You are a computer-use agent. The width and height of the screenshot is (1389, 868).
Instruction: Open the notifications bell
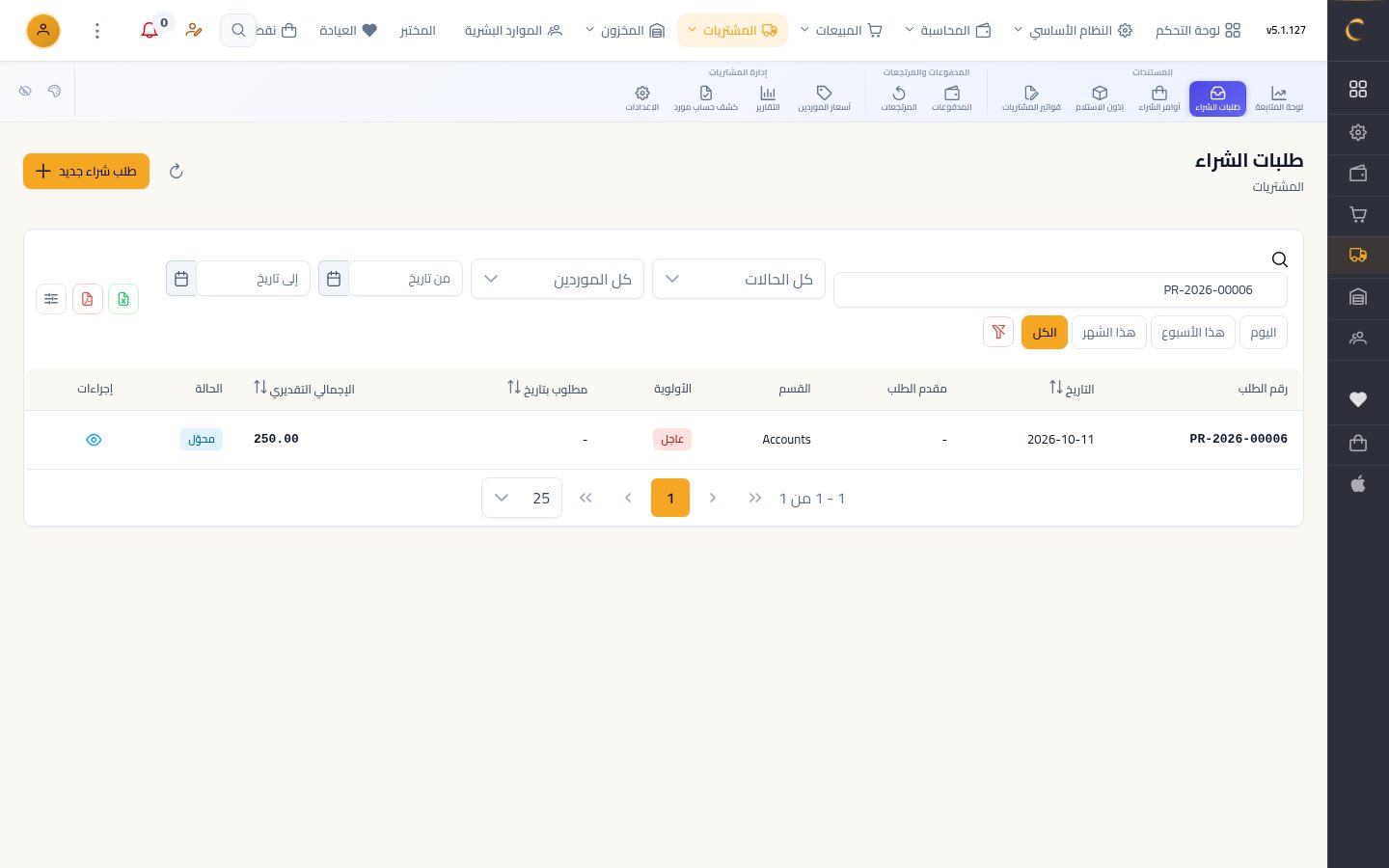click(150, 31)
